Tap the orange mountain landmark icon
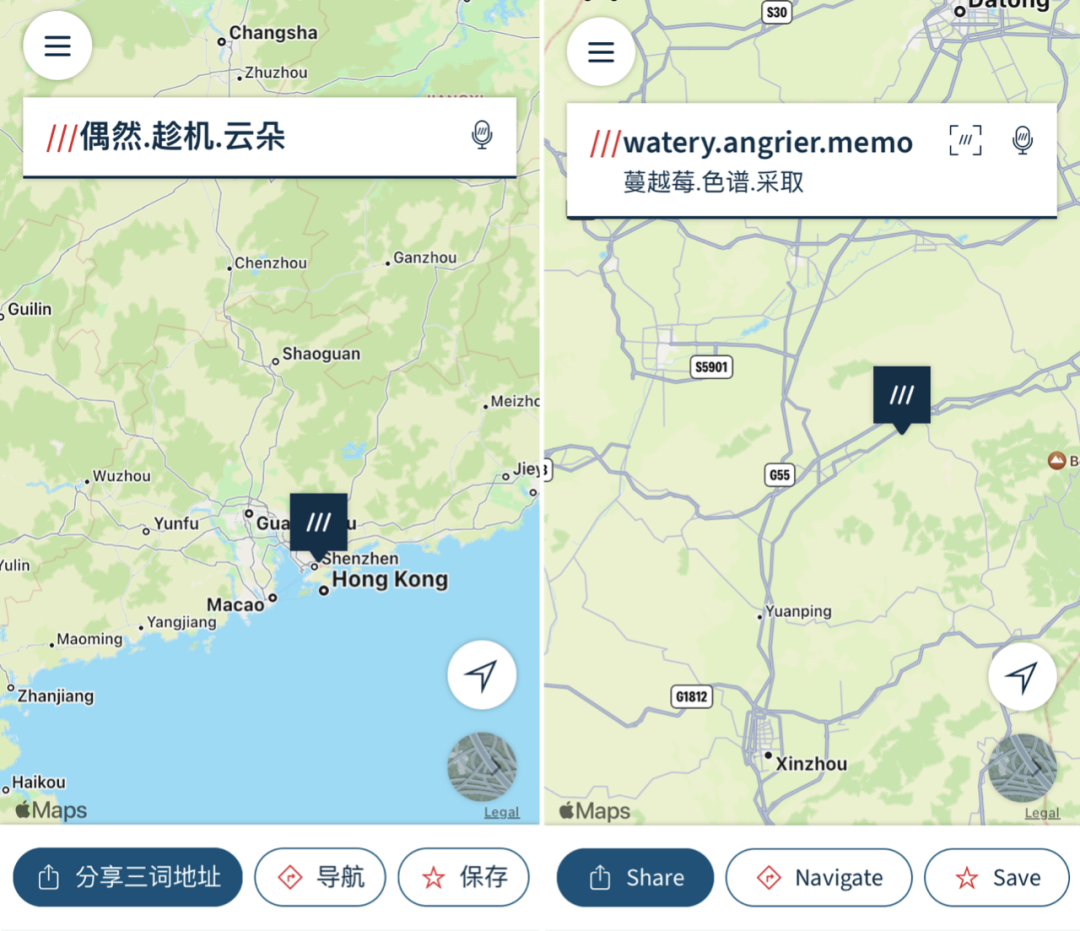The width and height of the screenshot is (1080, 931). 1057,461
